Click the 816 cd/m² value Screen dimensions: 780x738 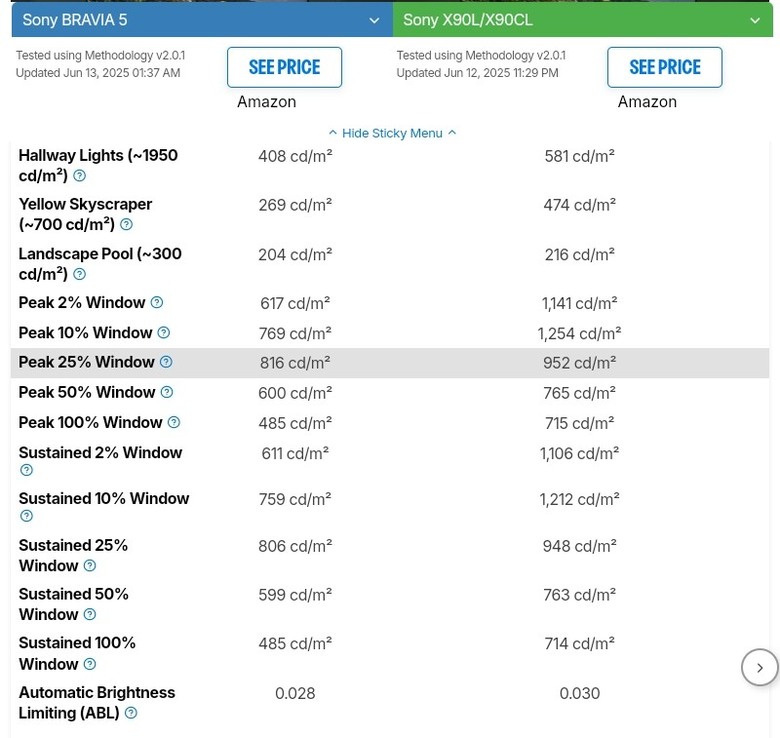(295, 363)
